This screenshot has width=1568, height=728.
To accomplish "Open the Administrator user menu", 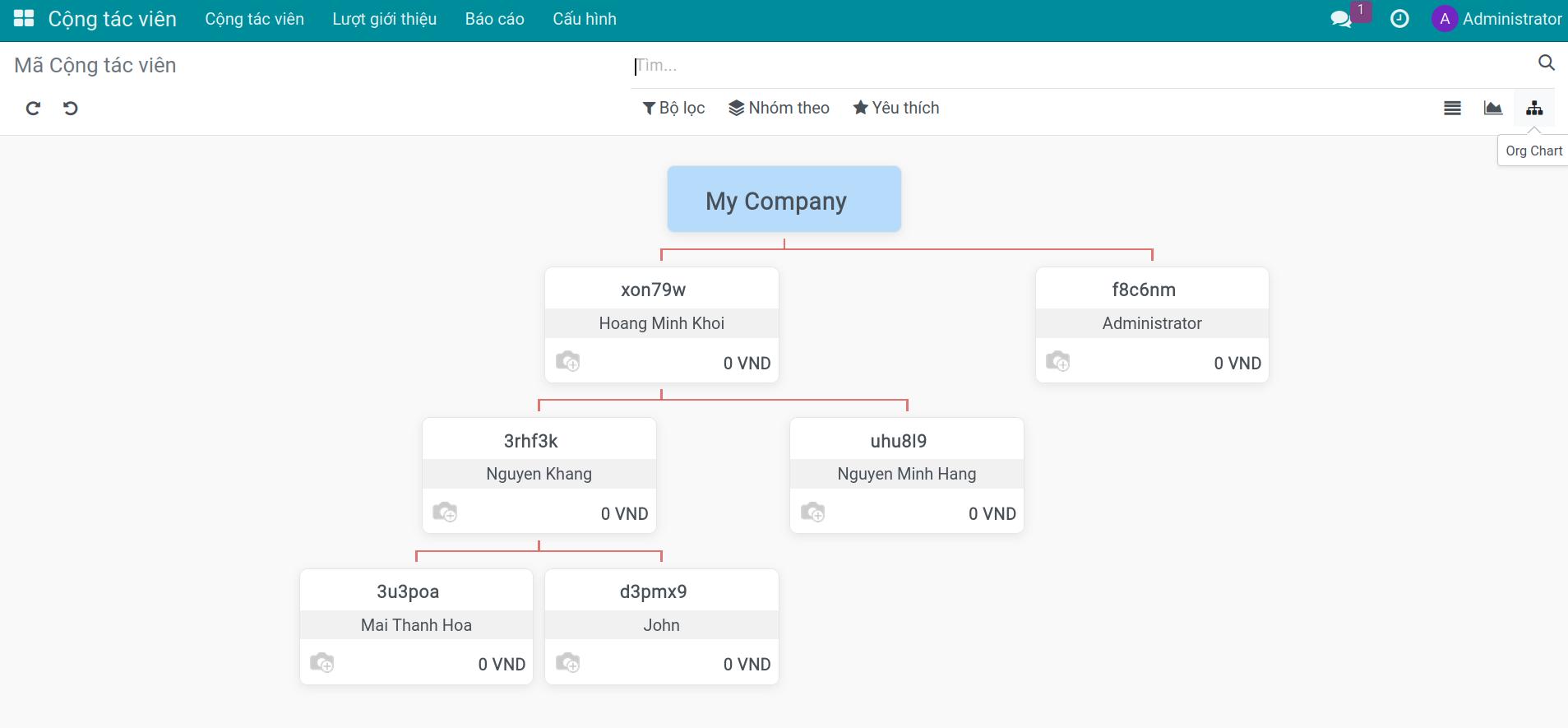I will tap(1496, 19).
